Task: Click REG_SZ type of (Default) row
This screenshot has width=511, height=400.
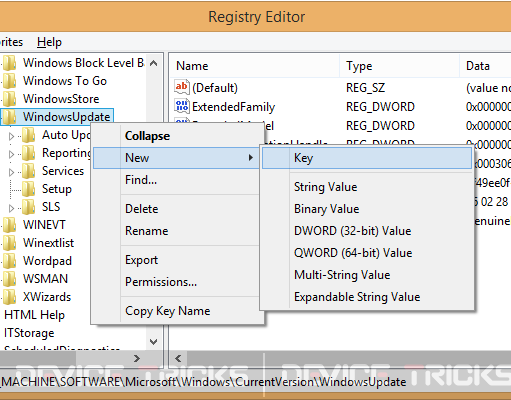Action: pos(365,88)
